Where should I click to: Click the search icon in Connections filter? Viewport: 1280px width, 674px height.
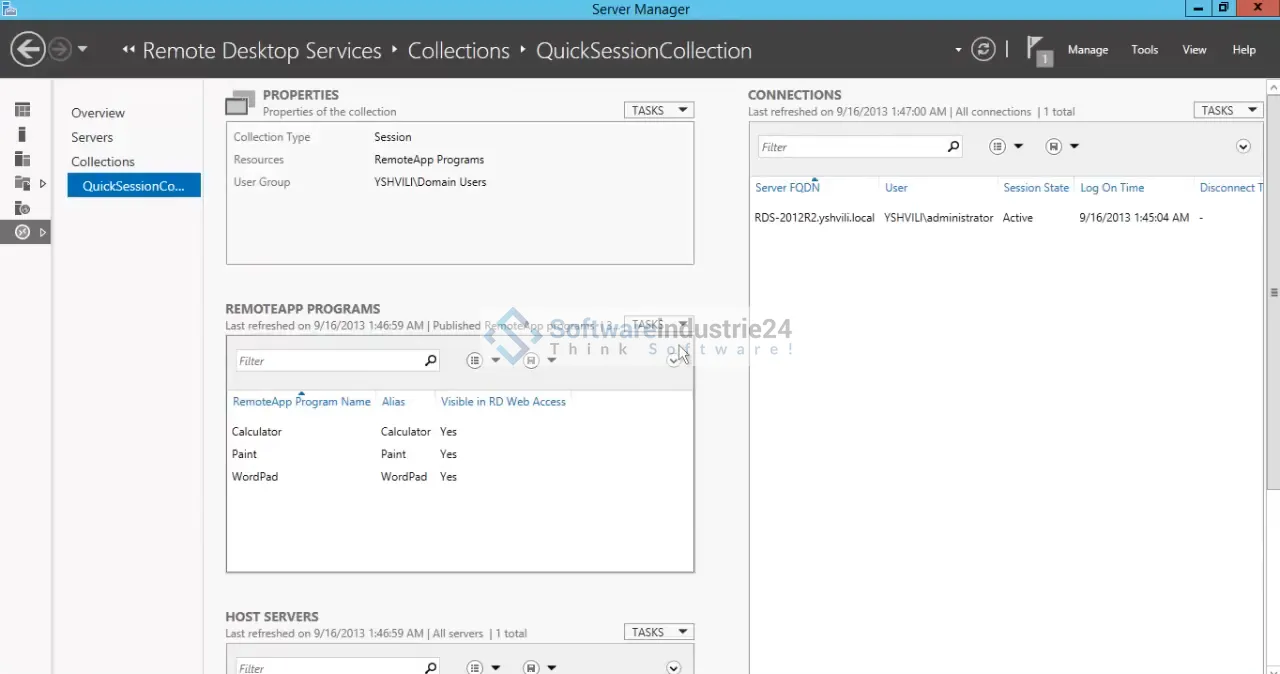click(953, 147)
